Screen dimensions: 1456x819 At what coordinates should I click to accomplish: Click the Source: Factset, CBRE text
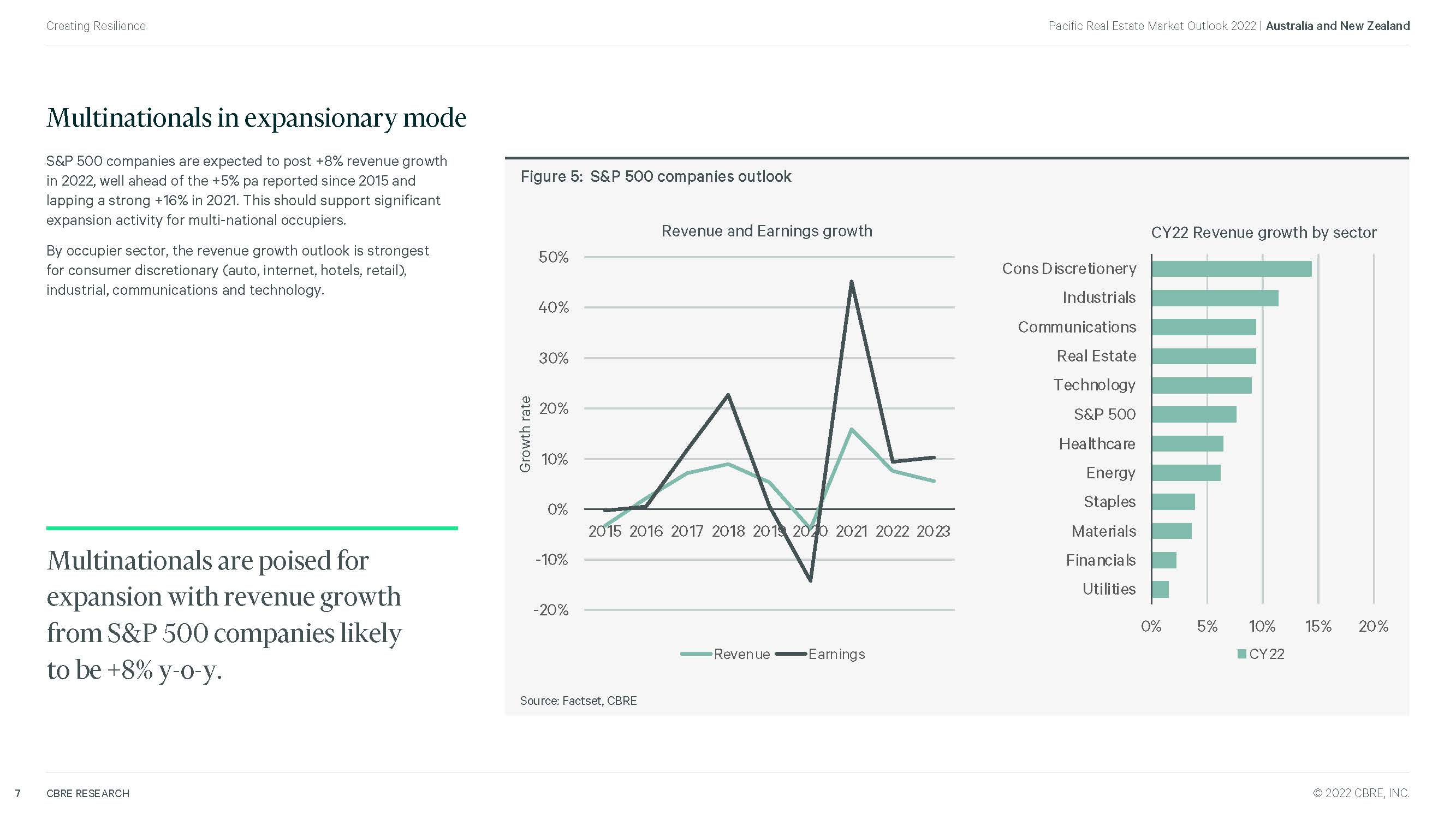coord(578,701)
